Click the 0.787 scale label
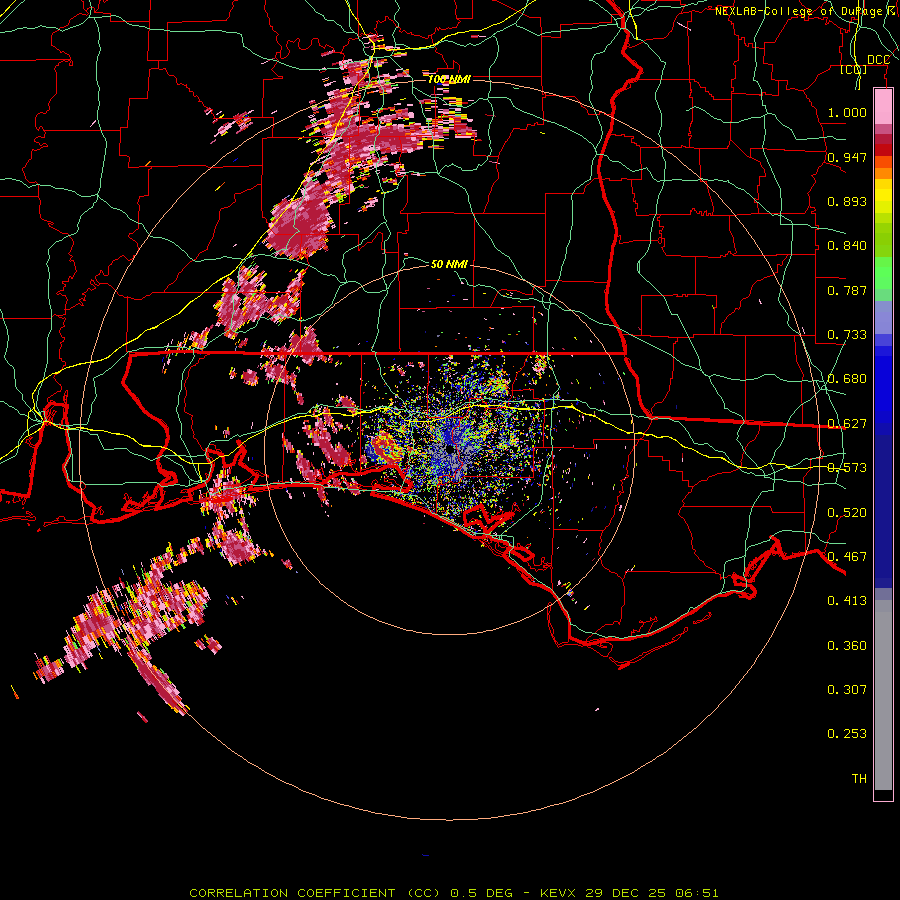This screenshot has height=900, width=900. 847,290
